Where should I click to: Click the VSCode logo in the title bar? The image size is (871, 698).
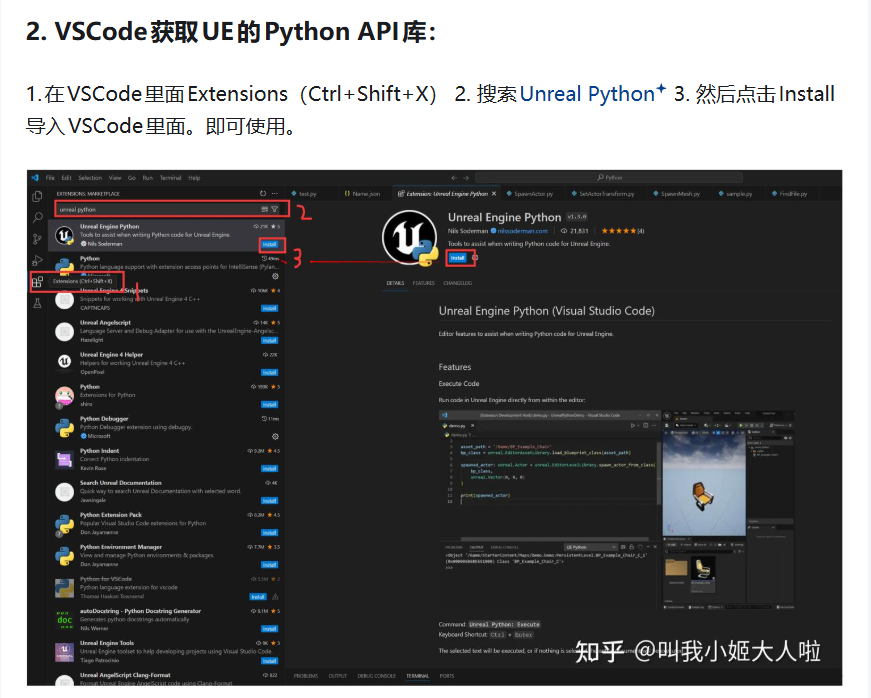click(35, 178)
